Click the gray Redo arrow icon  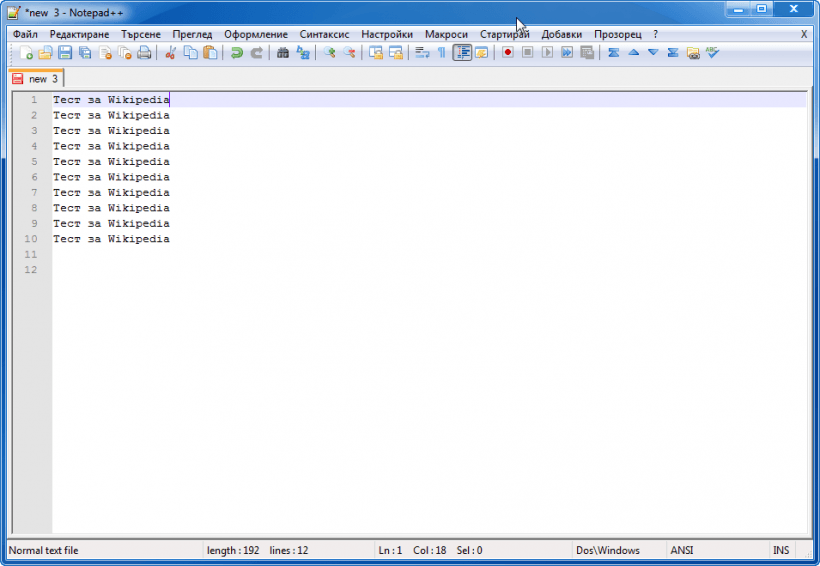256,52
